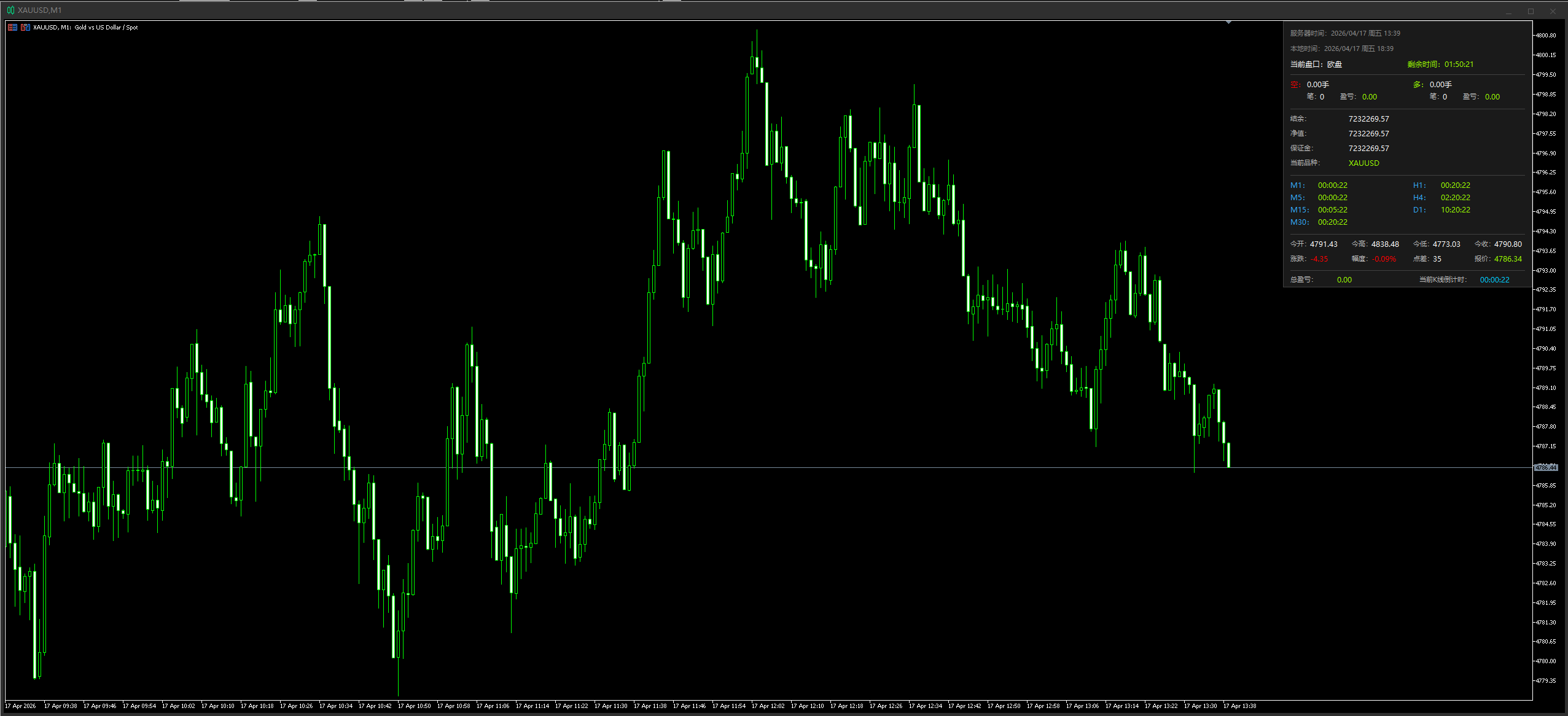Click the H4 countdown timer in panel
Image resolution: width=1568 pixels, height=716 pixels.
pos(1455,198)
